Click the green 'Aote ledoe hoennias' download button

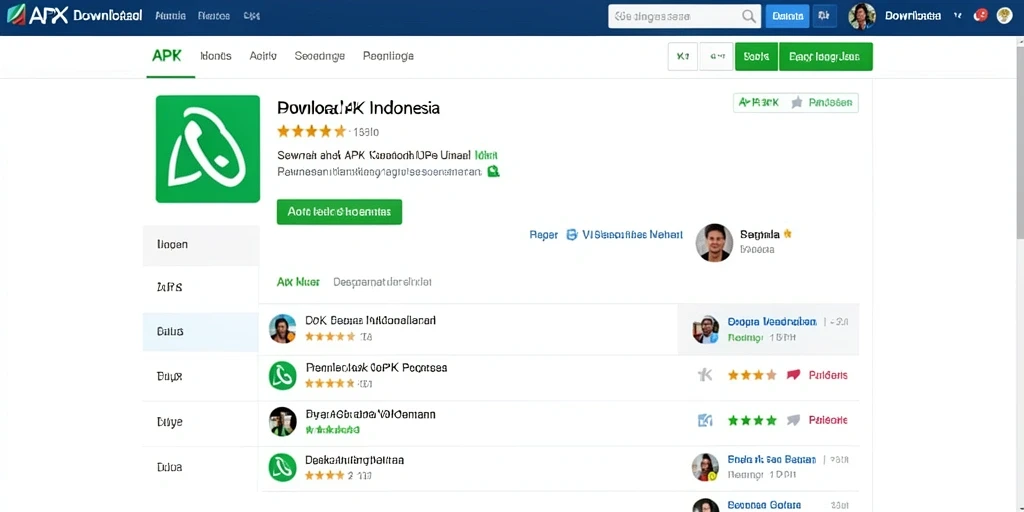(x=340, y=212)
